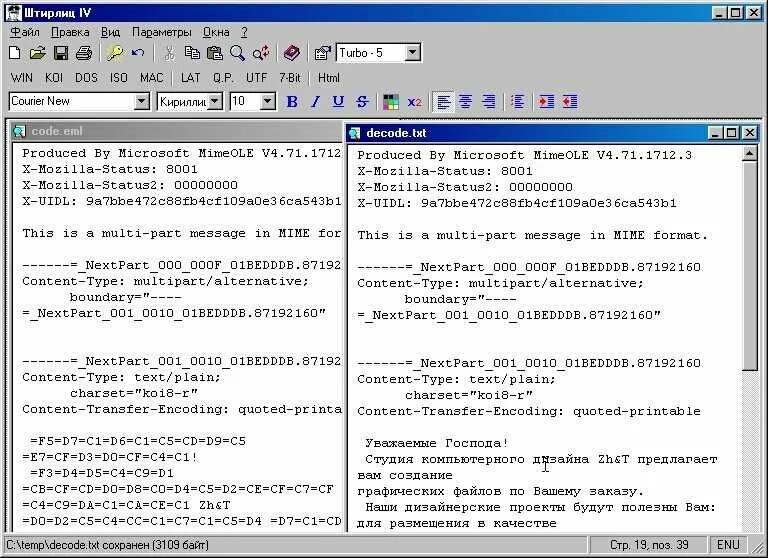Open Find with the magnifier icon
This screenshot has height=558, width=768.
(x=238, y=52)
